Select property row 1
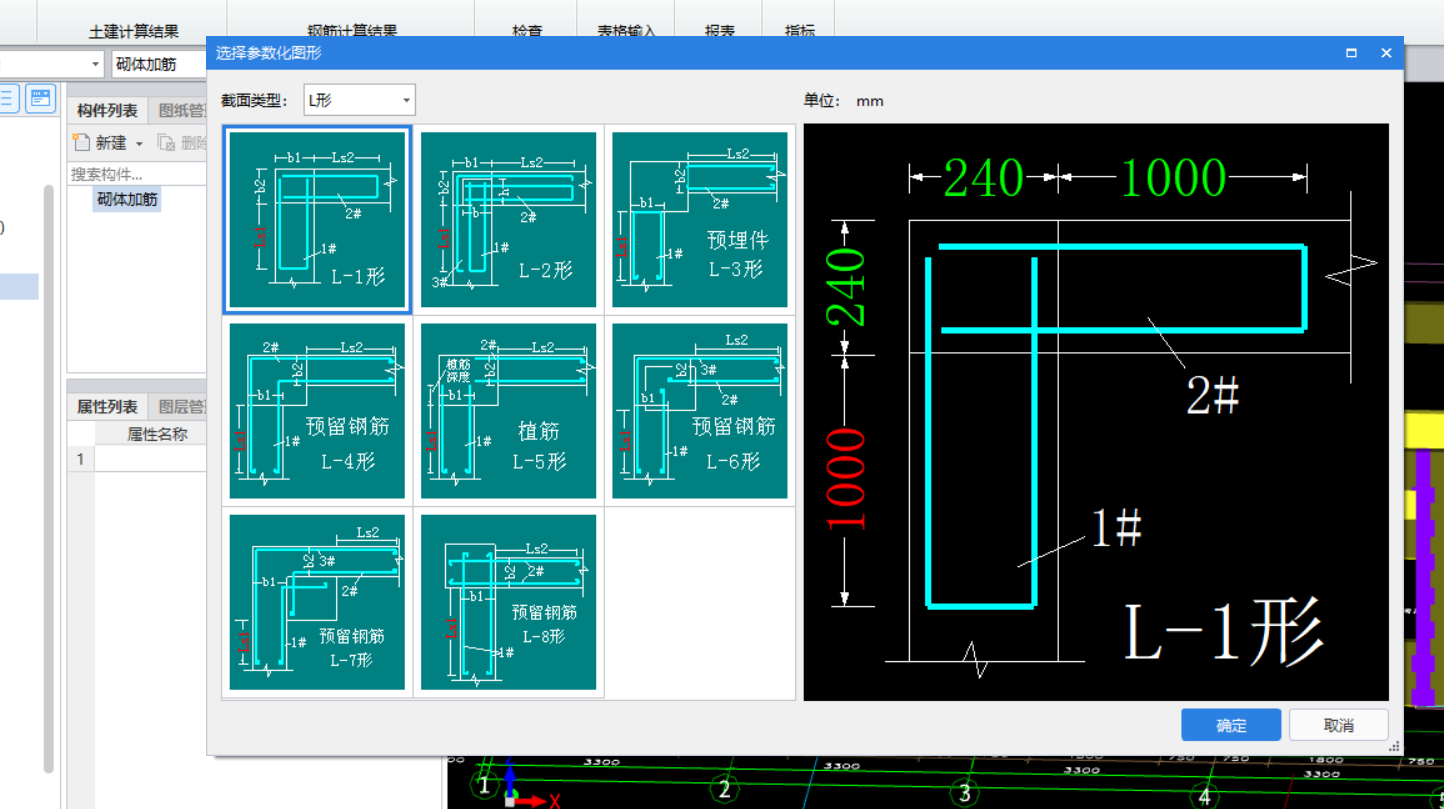1444x809 pixels. click(x=81, y=459)
